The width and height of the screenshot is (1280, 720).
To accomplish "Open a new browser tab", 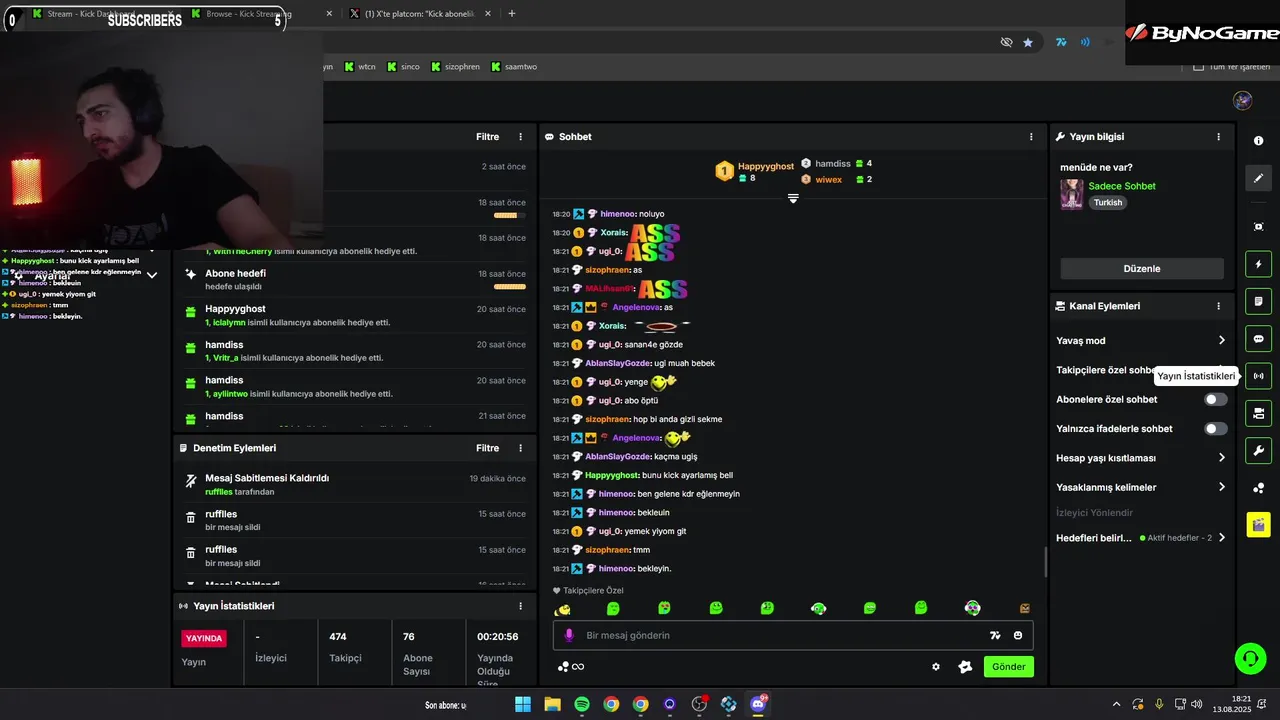I will (x=512, y=14).
